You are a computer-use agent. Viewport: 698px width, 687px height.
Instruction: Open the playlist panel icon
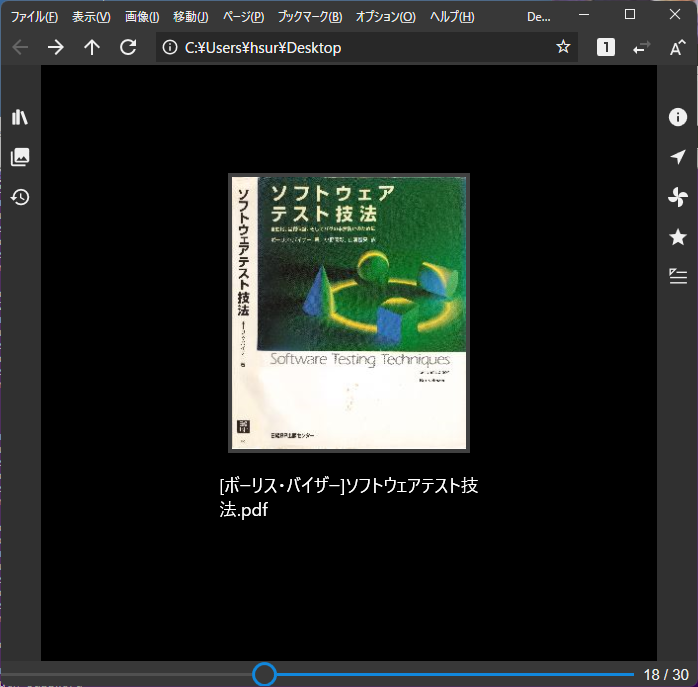[x=678, y=277]
